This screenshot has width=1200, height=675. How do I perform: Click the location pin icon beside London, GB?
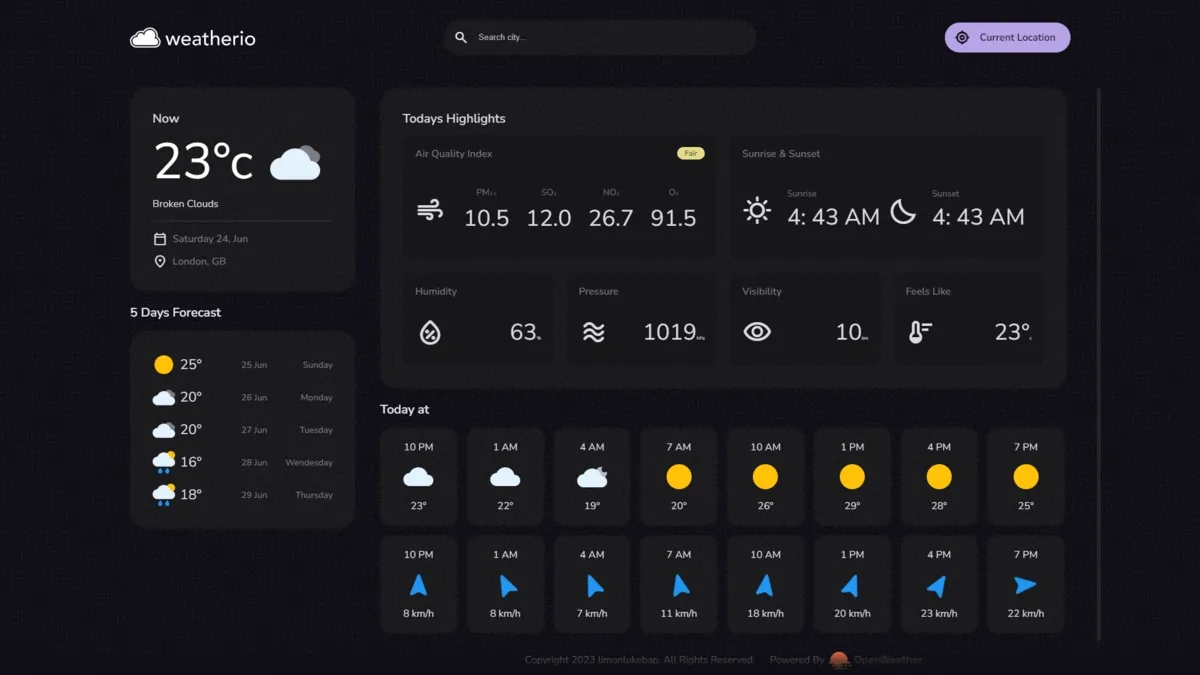coord(159,261)
